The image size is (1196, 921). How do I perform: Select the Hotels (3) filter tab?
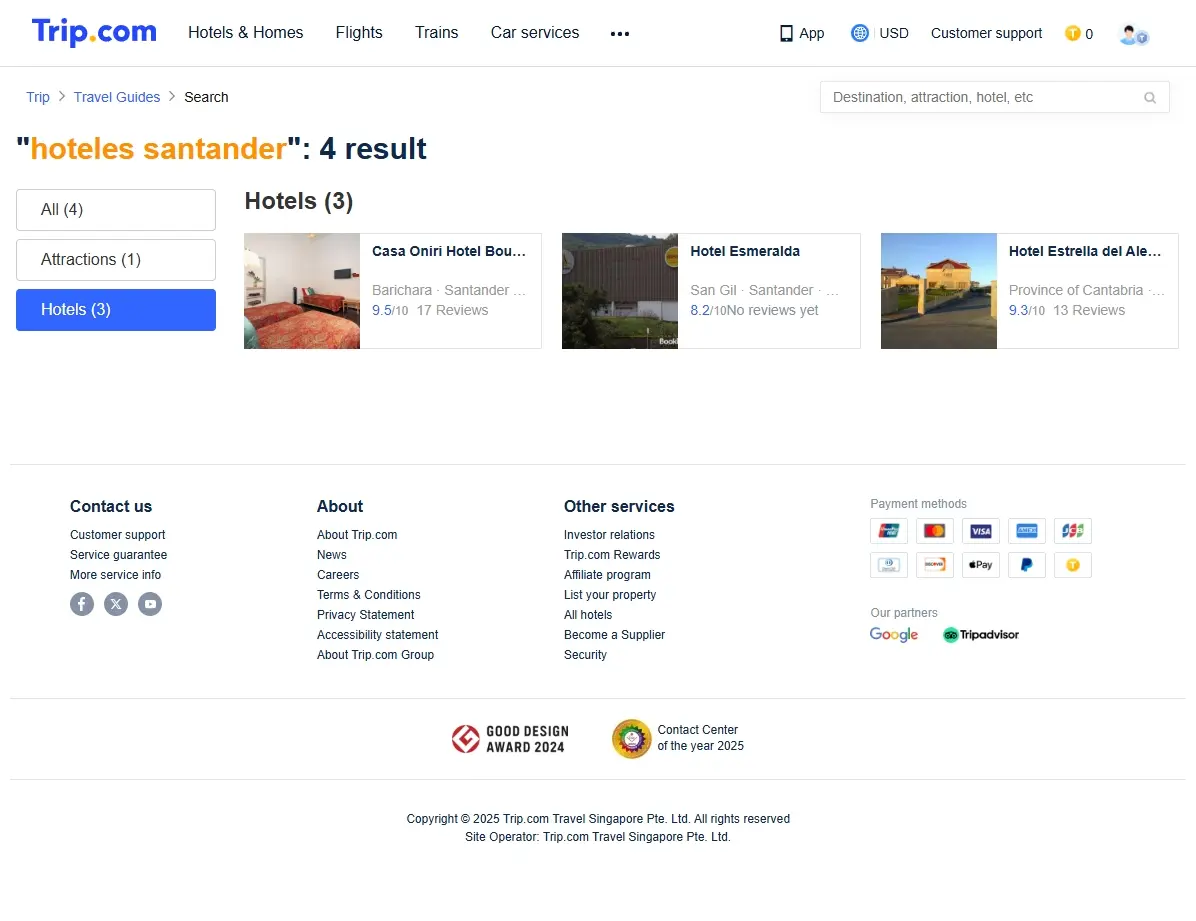point(116,310)
